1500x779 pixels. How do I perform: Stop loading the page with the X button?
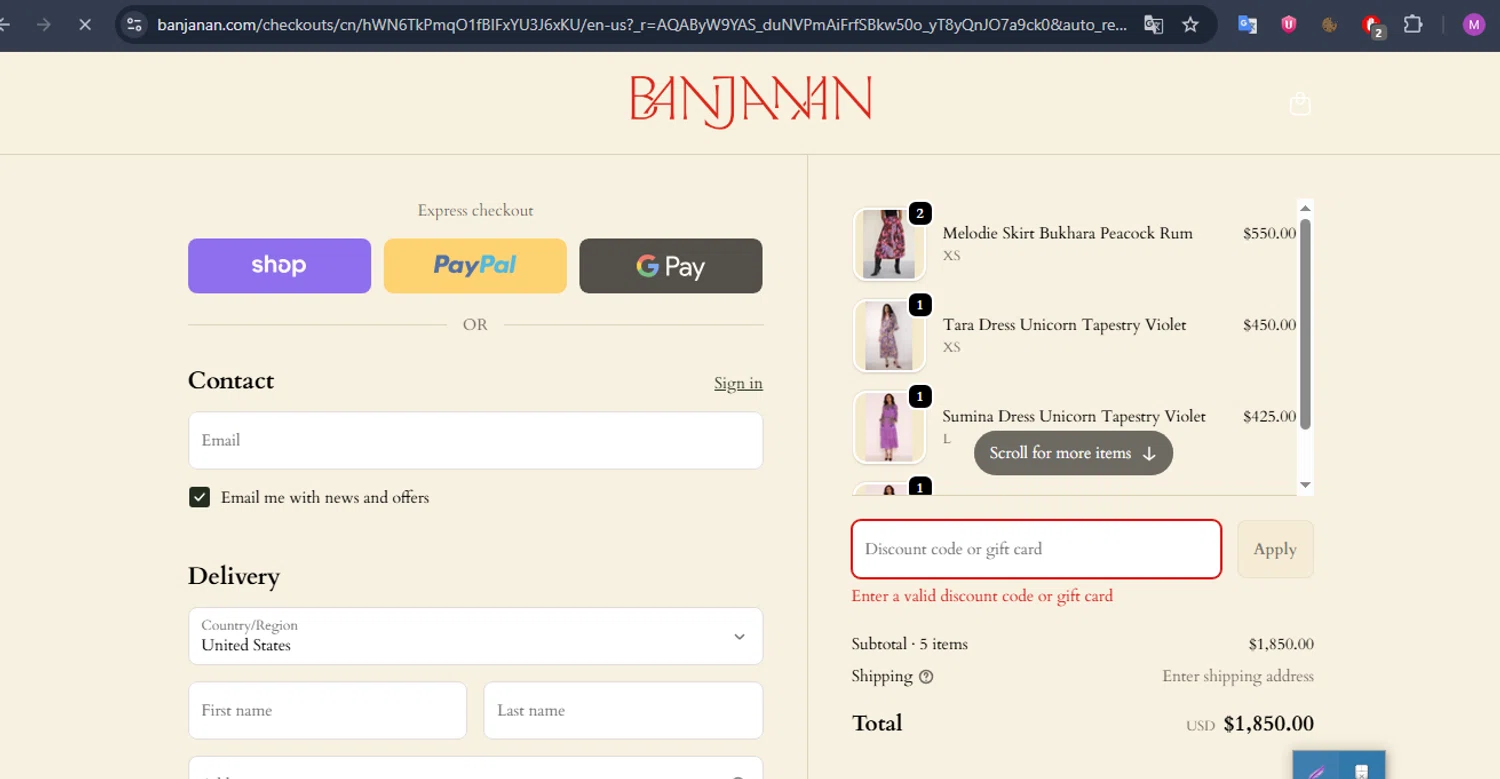[x=85, y=24]
